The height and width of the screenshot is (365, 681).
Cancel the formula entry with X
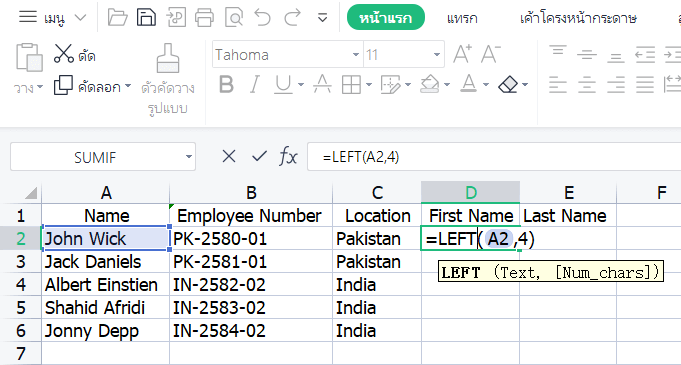click(228, 156)
